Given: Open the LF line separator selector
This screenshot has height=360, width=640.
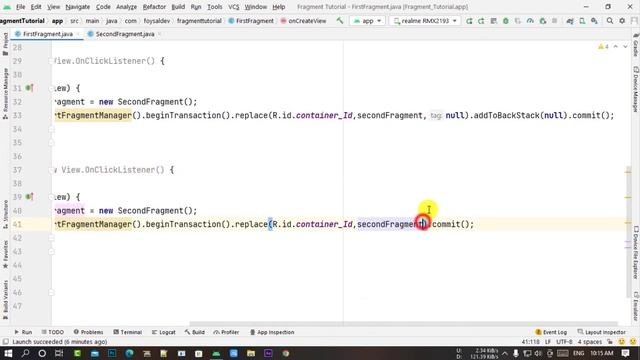Looking at the screenshot, I should click(548, 342).
